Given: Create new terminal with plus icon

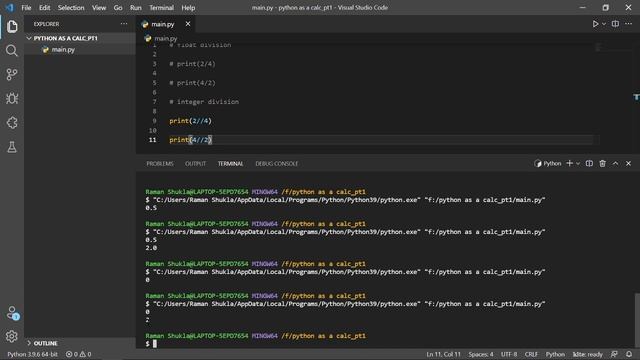Looking at the screenshot, I should (569, 164).
